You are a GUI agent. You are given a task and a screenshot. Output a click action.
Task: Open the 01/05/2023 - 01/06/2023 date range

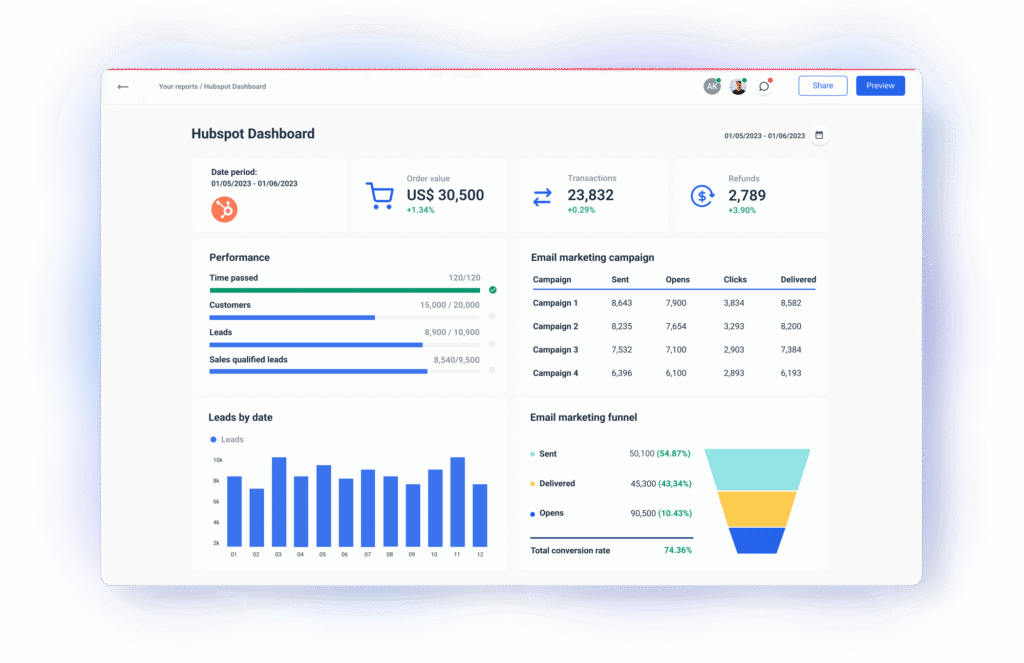click(765, 136)
